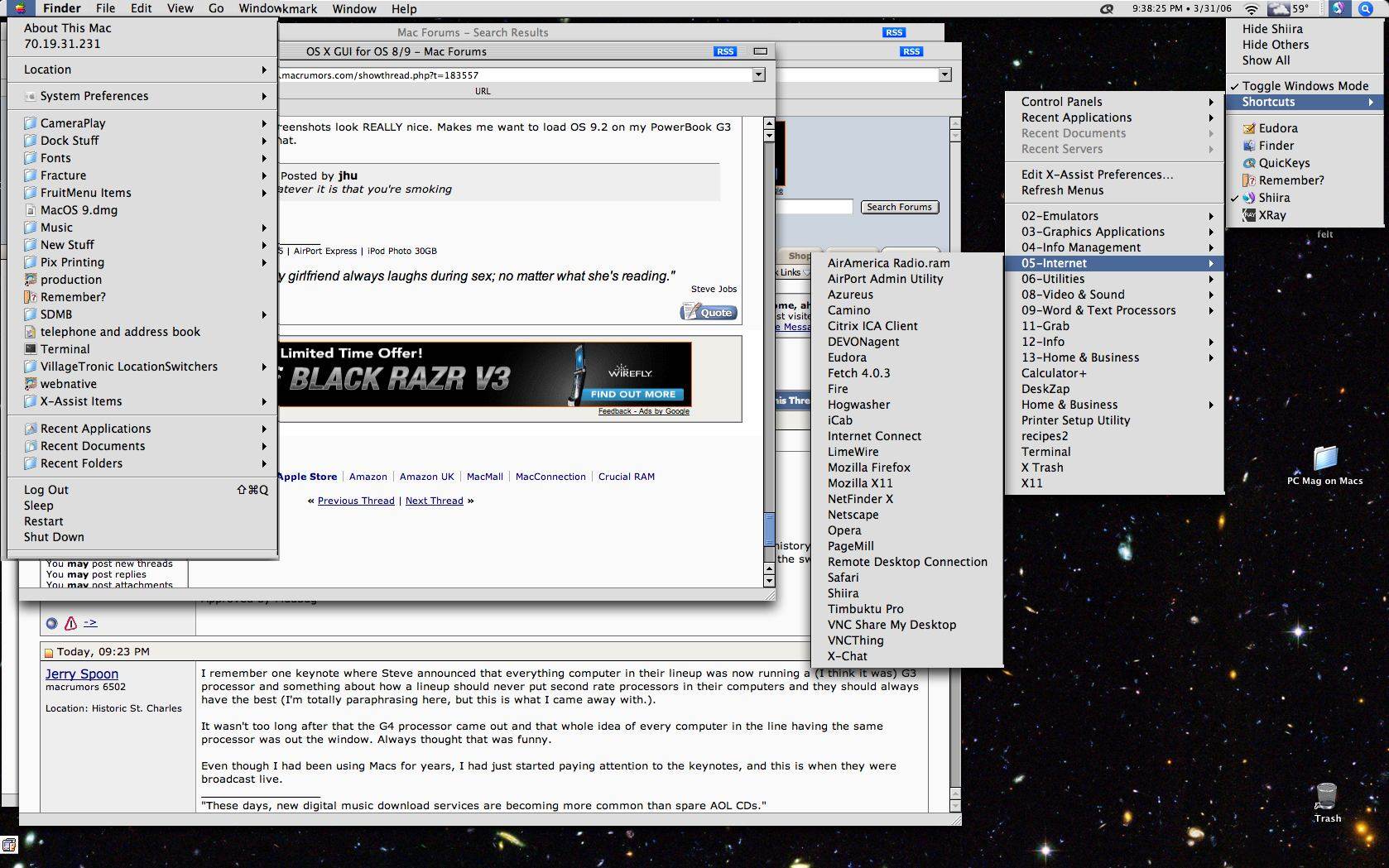Click the Black RAZR V3 ad banner
Viewport: 1389px width, 868px height.
(485, 374)
